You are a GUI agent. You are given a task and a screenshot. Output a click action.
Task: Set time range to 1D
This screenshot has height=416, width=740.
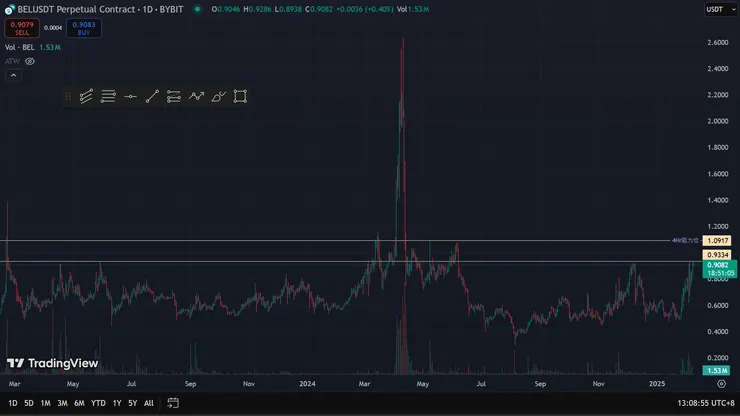tap(13, 403)
